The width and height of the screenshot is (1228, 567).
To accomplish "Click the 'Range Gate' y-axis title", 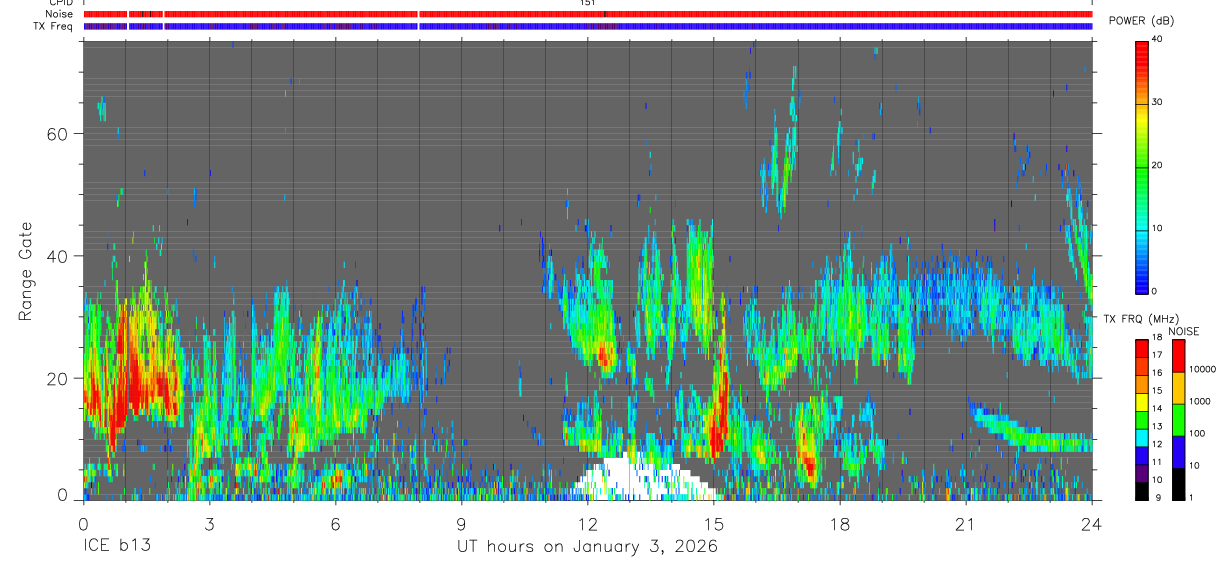I will (26, 272).
